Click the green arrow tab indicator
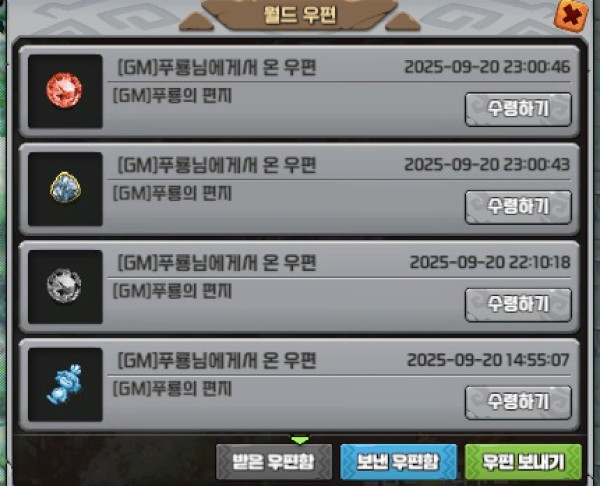The height and width of the screenshot is (486, 600). [x=300, y=440]
